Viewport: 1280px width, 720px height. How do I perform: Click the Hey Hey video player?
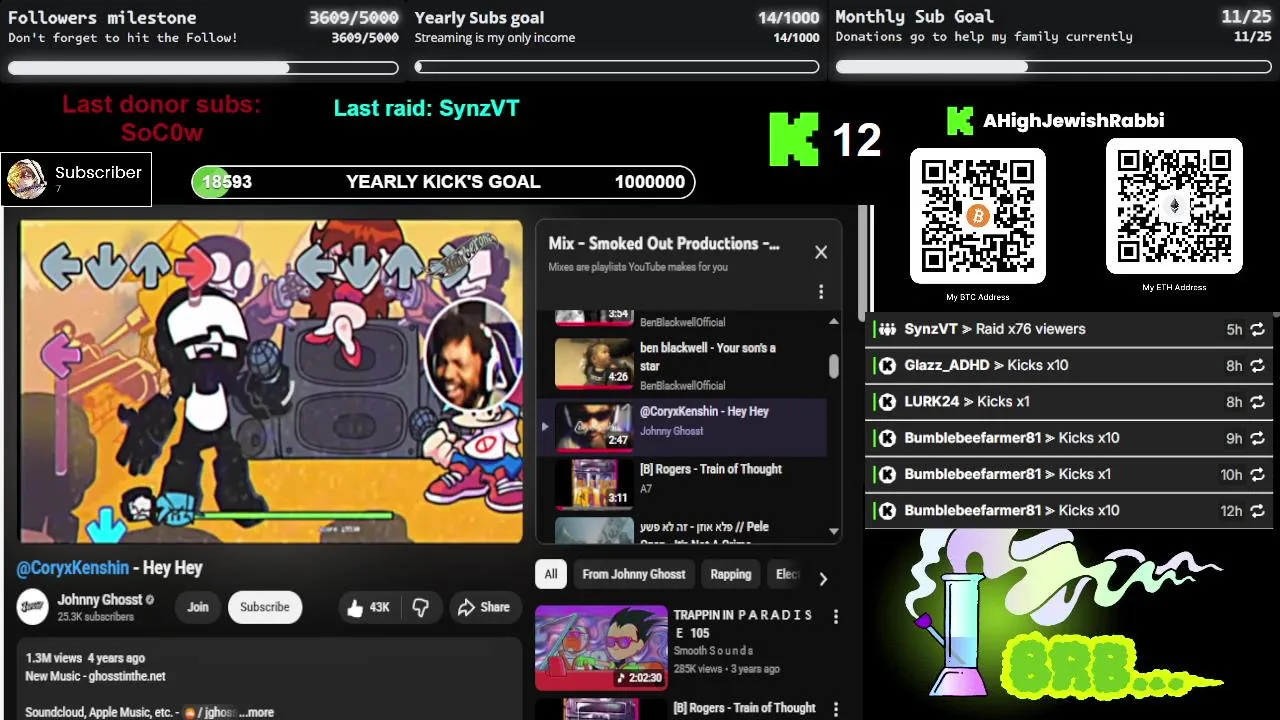click(x=271, y=381)
